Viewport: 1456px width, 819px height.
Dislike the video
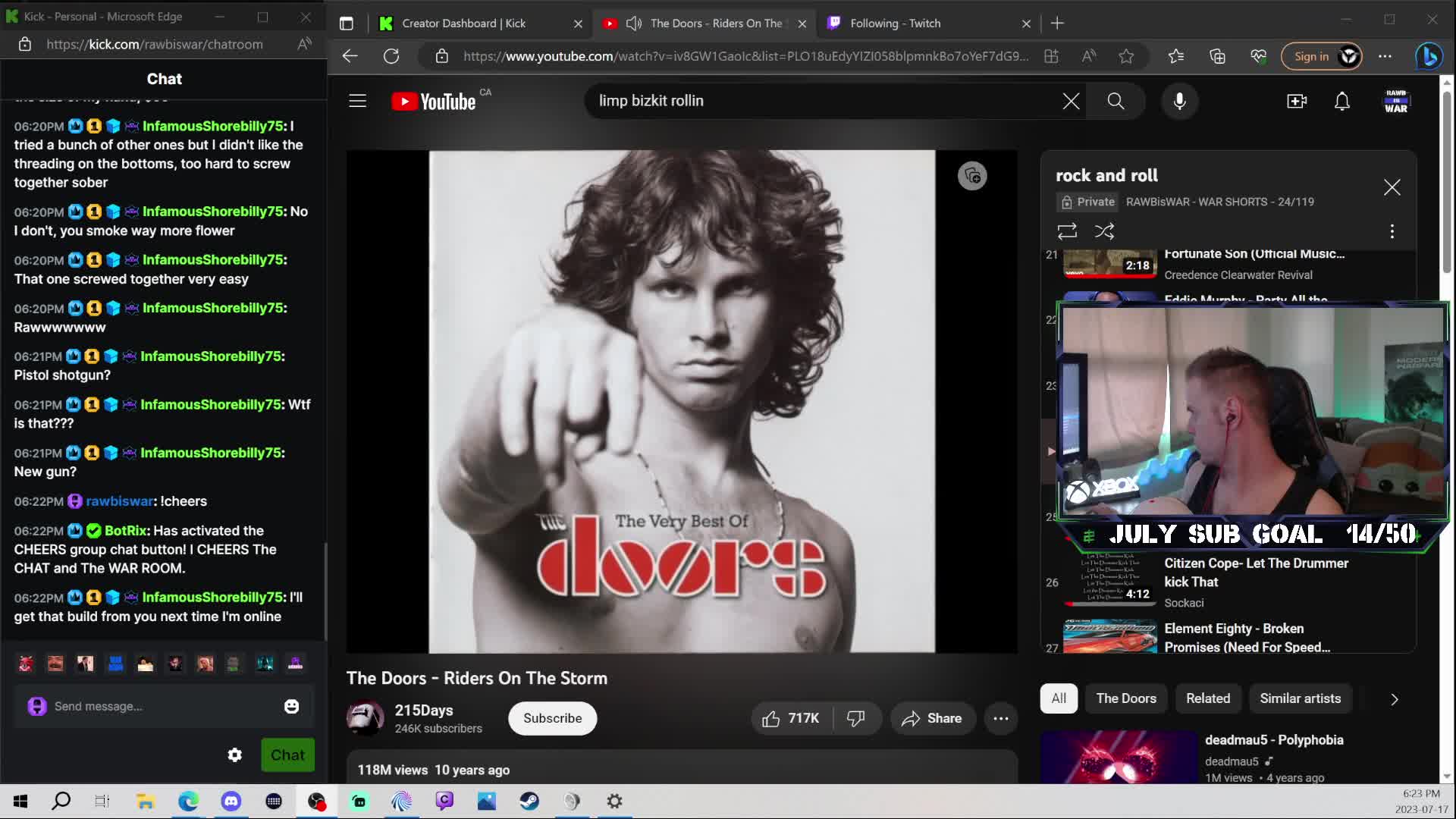click(x=856, y=718)
